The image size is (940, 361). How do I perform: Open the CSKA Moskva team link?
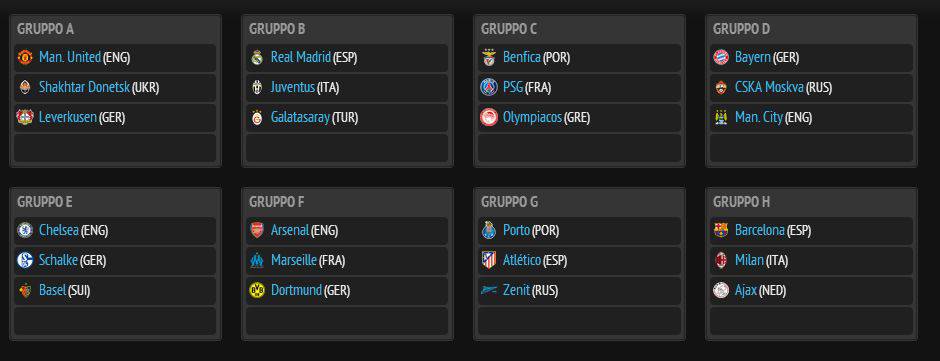[x=769, y=88]
